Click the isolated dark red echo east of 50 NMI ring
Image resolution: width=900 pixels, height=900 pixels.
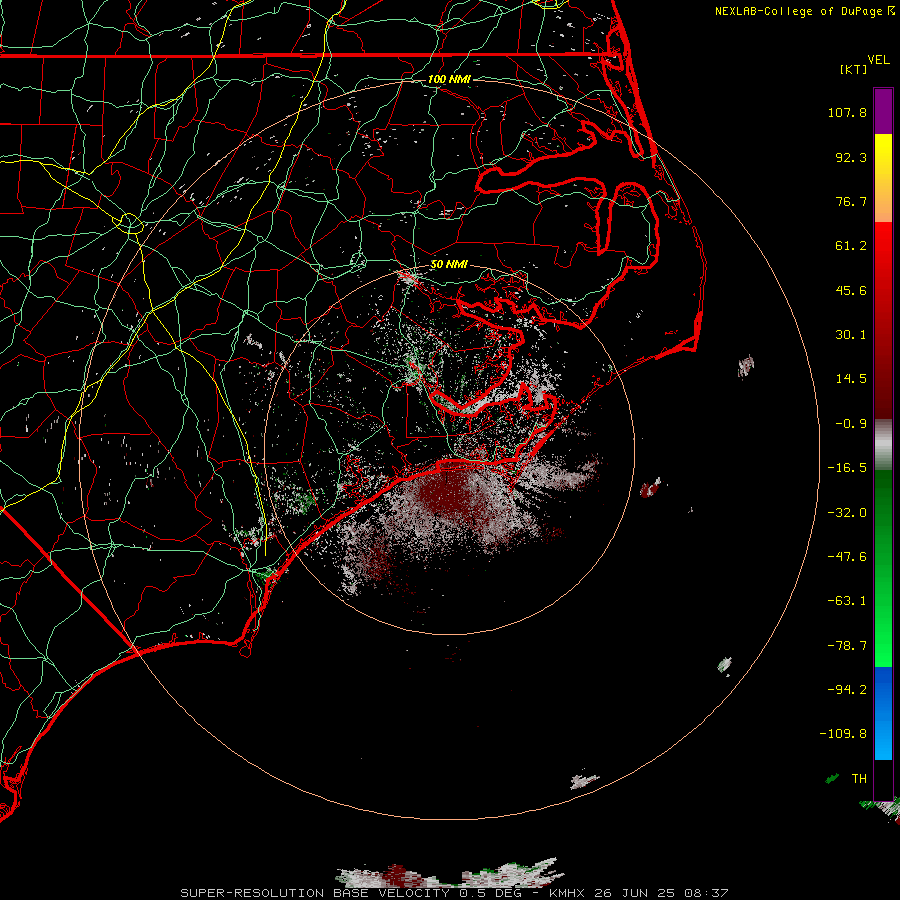pyautogui.click(x=650, y=488)
